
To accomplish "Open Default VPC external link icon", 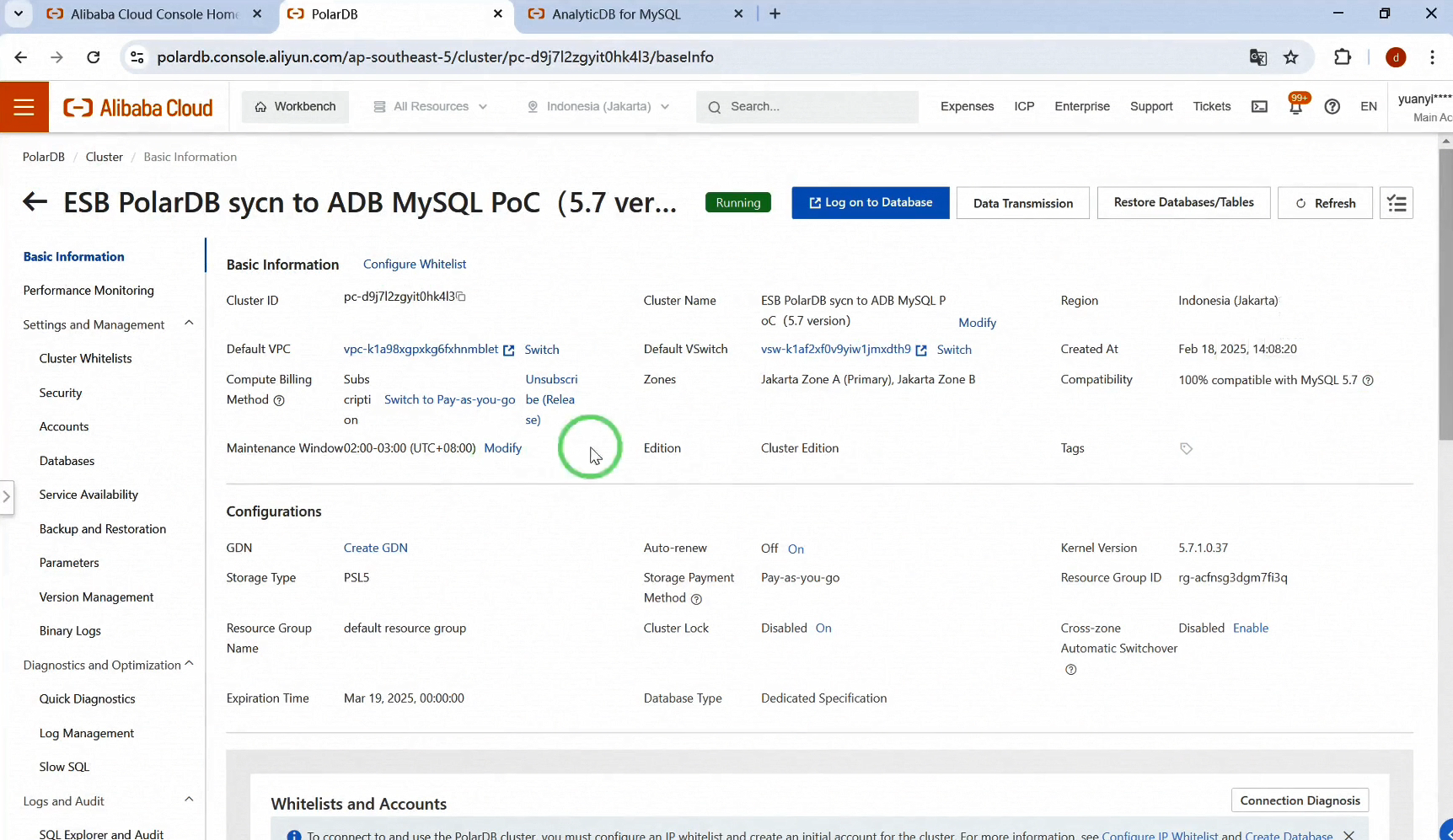I will tap(508, 350).
